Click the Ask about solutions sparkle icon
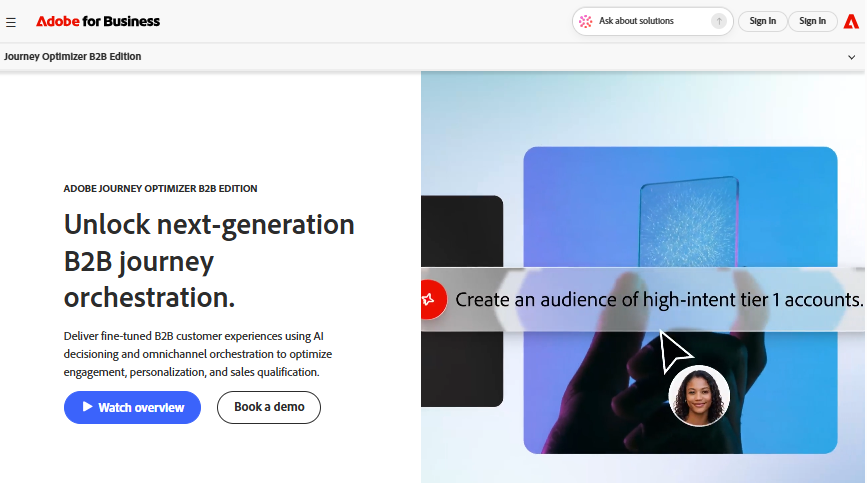This screenshot has height=483, width=867. [x=586, y=22]
